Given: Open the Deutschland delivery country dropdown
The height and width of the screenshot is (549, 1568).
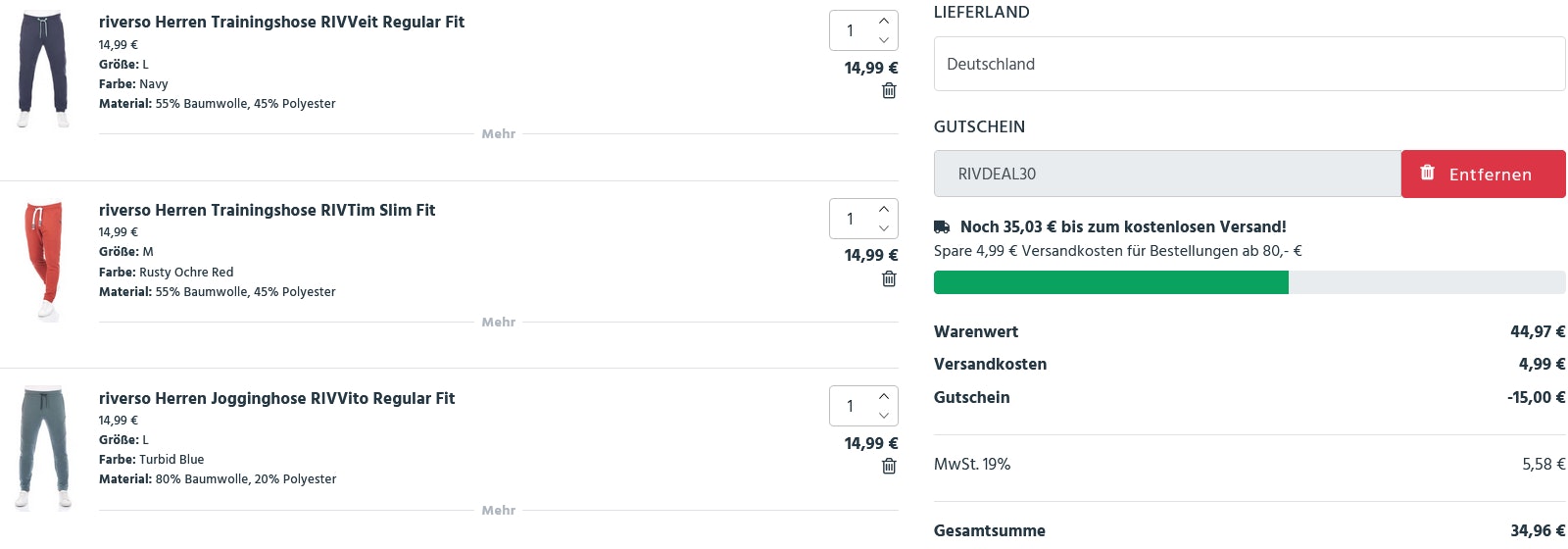Looking at the screenshot, I should [1249, 64].
